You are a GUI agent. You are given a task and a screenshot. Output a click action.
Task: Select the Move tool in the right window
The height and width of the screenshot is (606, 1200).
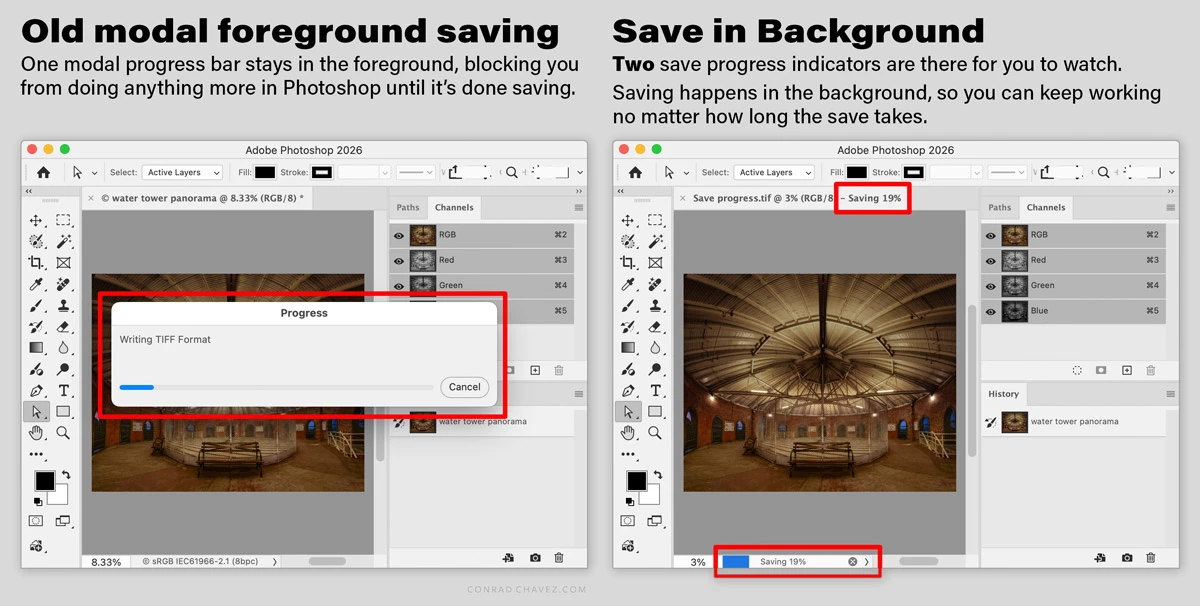click(628, 220)
